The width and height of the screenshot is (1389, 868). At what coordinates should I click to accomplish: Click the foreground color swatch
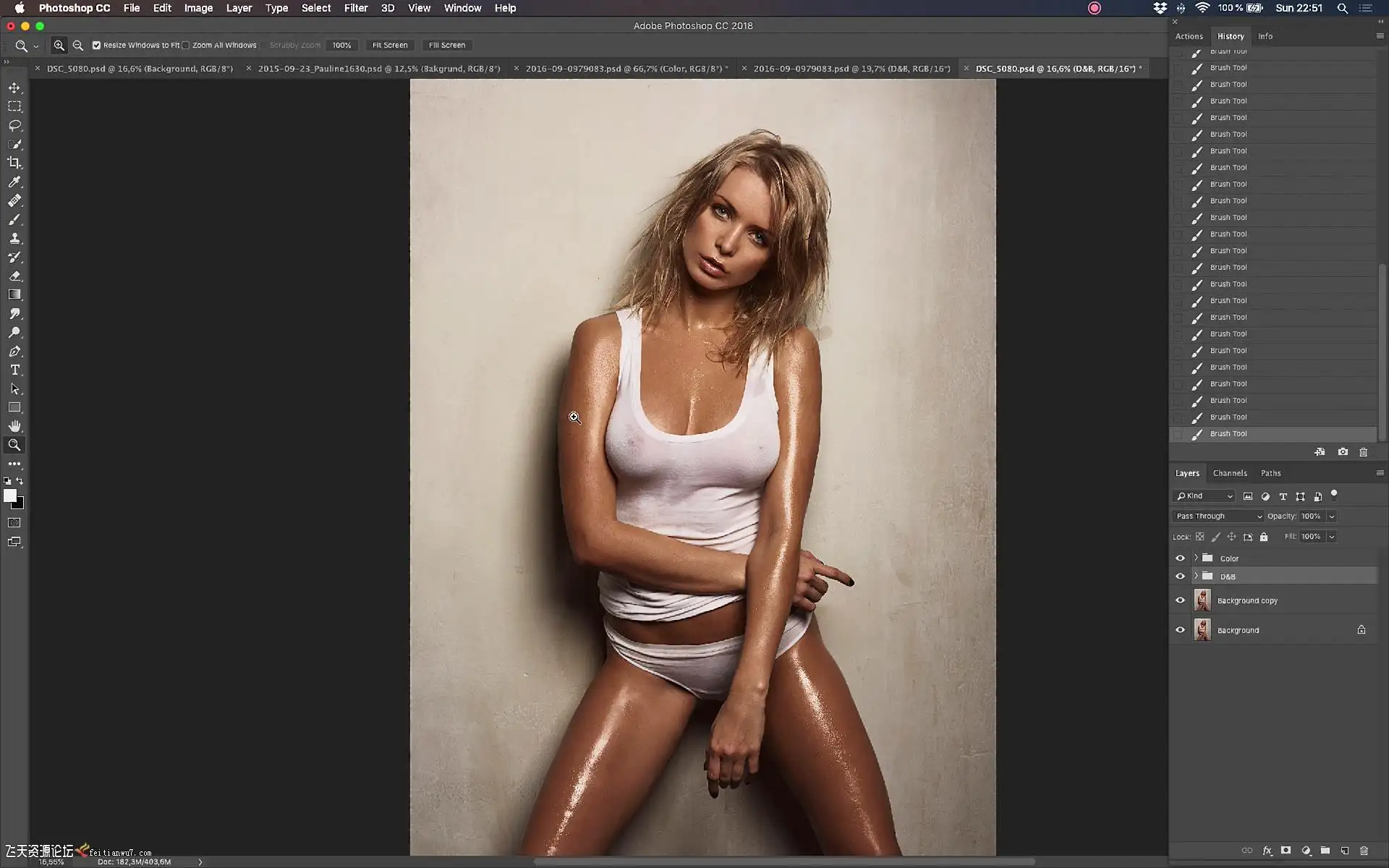[x=9, y=495]
